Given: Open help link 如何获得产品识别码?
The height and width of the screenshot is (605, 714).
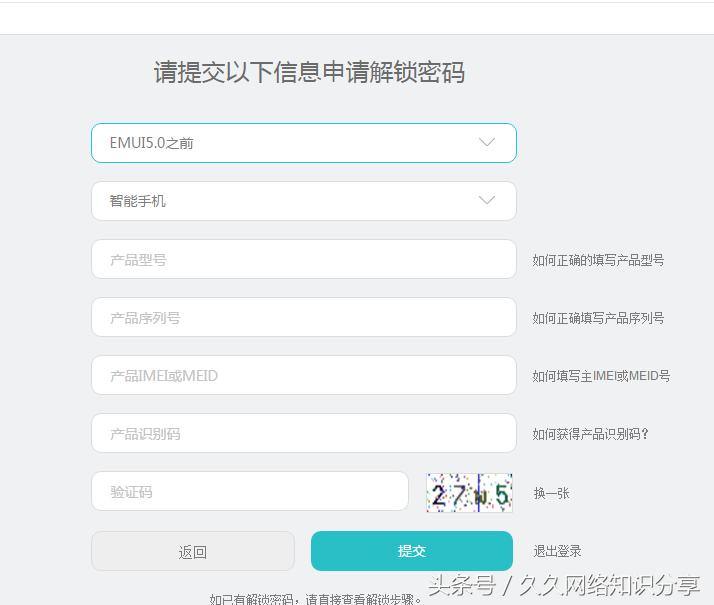Looking at the screenshot, I should click(x=590, y=434).
